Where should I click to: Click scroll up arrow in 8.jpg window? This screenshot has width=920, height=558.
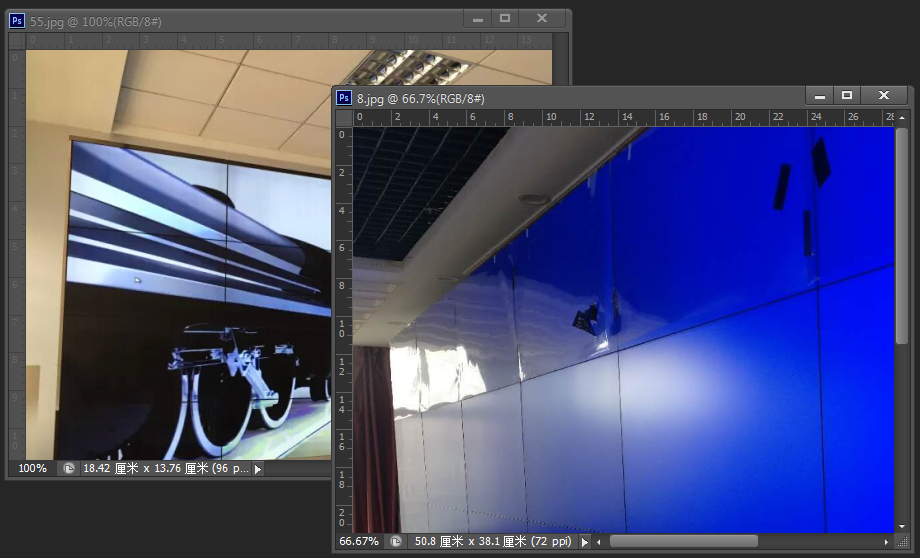pyautogui.click(x=902, y=118)
